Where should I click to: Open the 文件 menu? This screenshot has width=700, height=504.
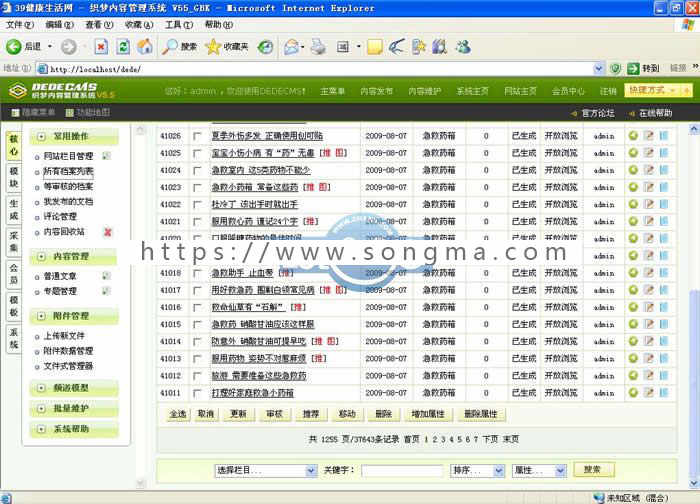[x=20, y=25]
